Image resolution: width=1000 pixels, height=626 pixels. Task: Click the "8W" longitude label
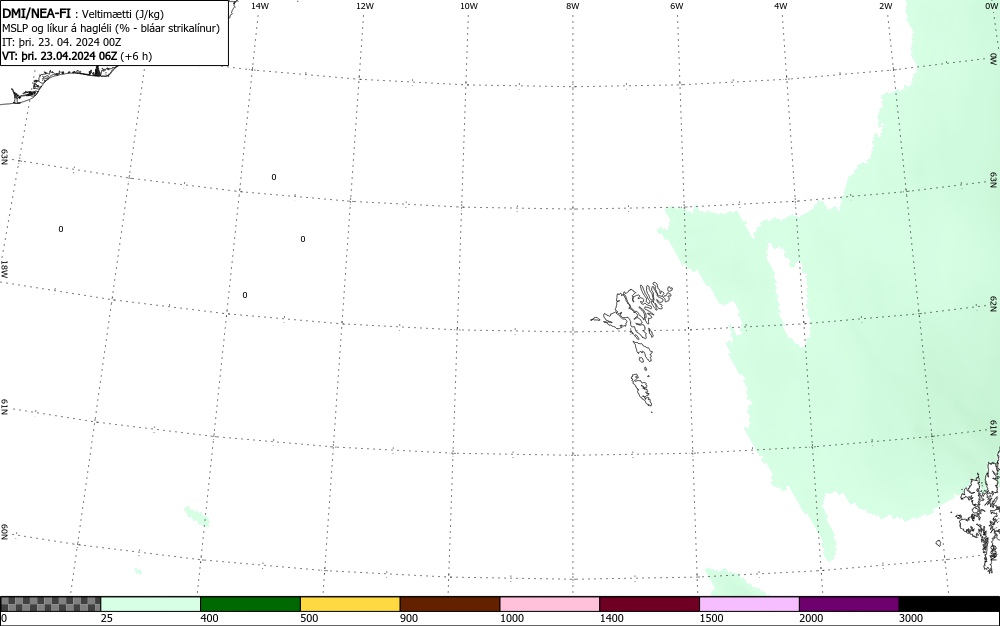click(573, 6)
